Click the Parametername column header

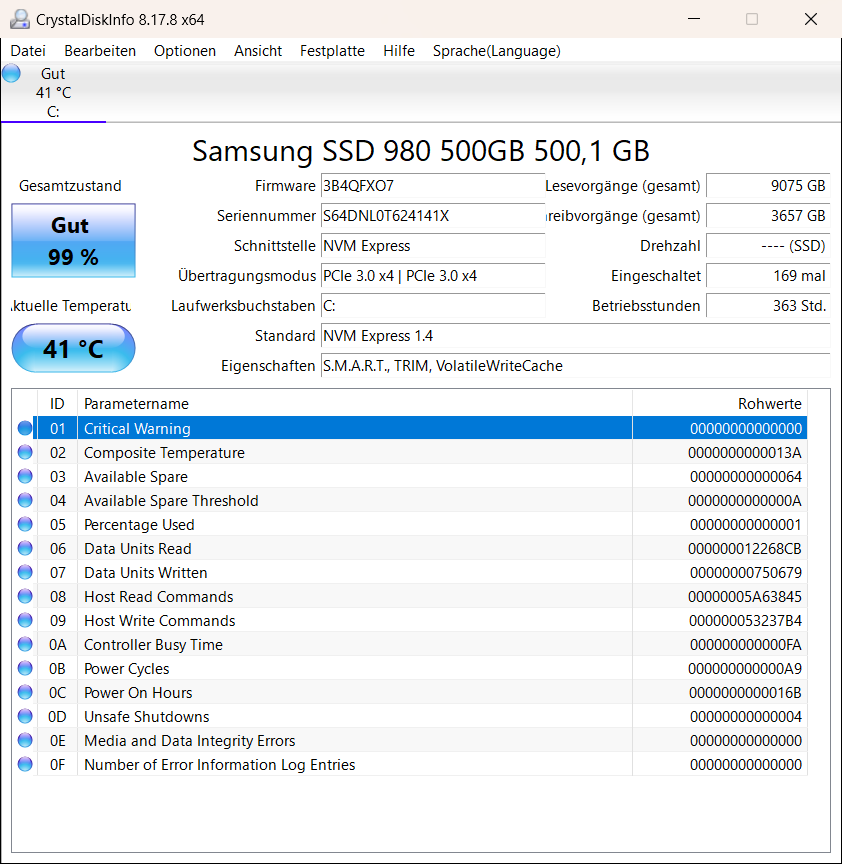point(355,403)
